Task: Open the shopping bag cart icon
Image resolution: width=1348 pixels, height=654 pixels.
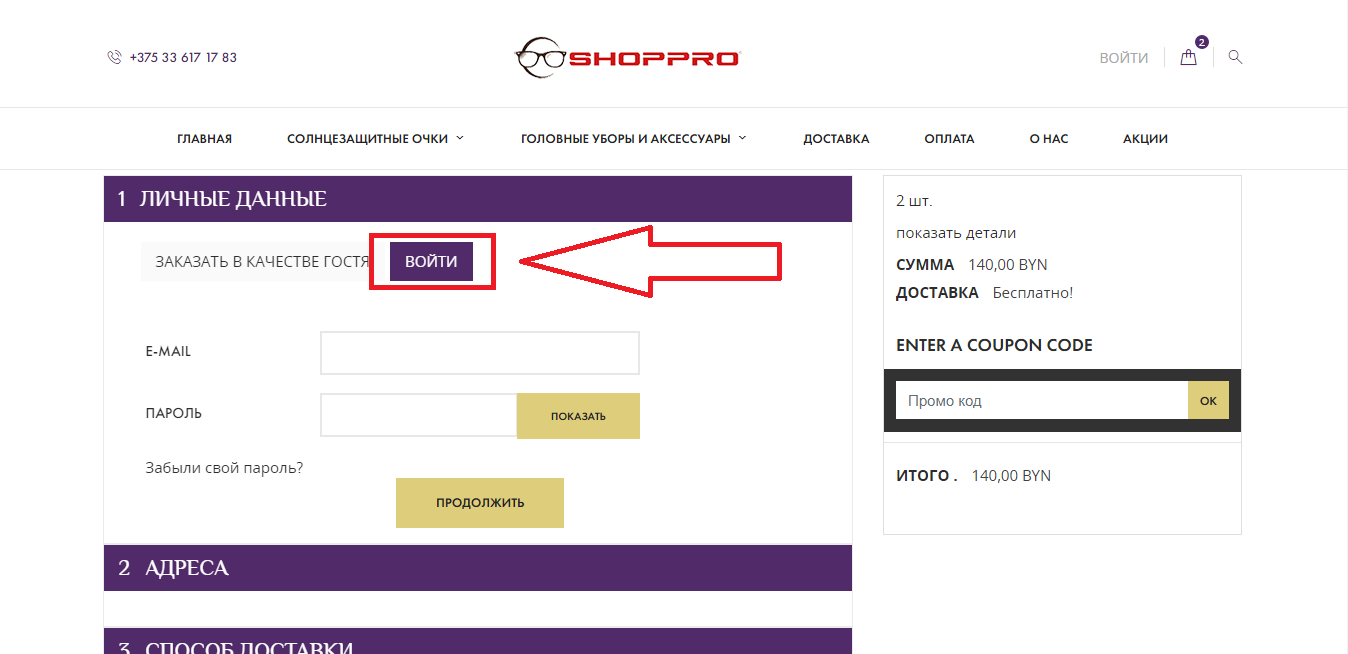Action: pyautogui.click(x=1188, y=58)
